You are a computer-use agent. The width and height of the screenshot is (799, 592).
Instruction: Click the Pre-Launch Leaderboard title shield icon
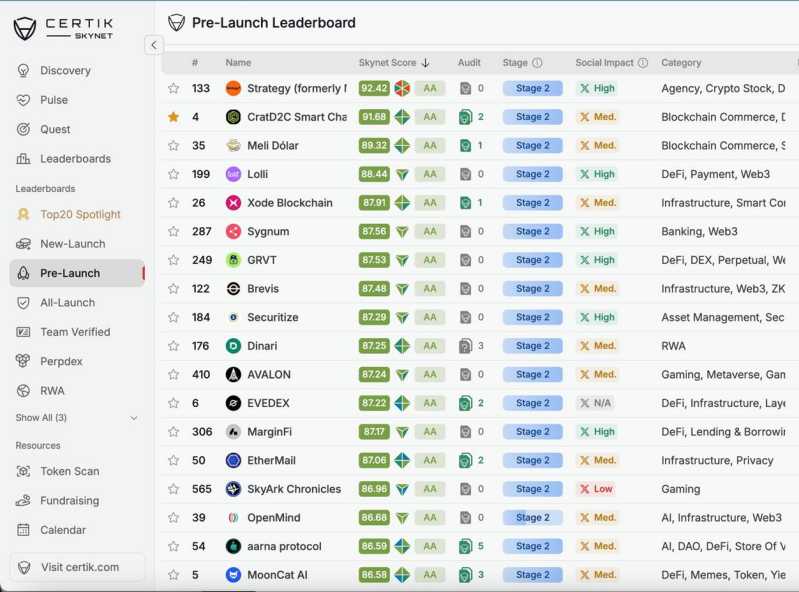(x=176, y=22)
